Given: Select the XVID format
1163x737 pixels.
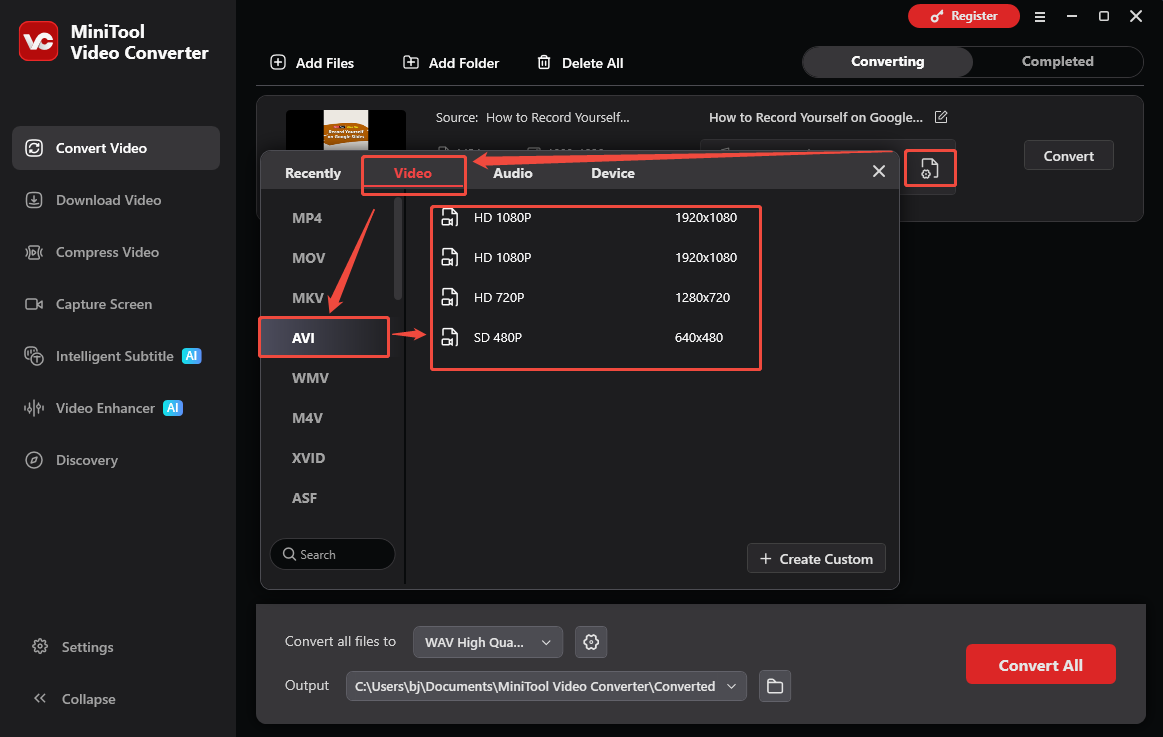Looking at the screenshot, I should [309, 458].
